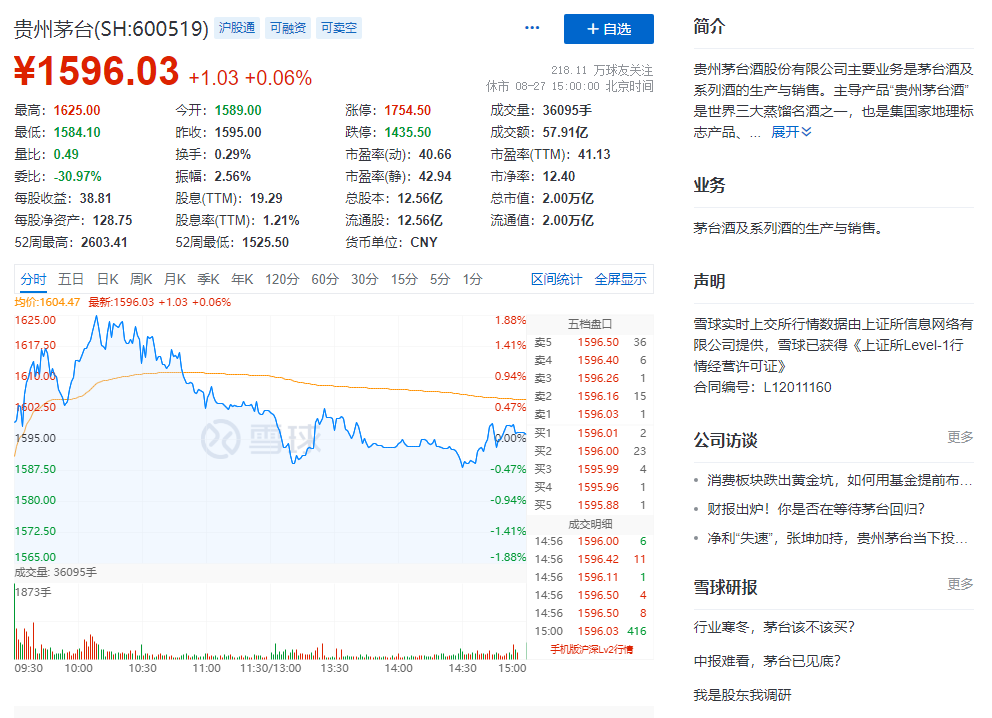The height and width of the screenshot is (718, 992).
Task: Click the 可融资 tag
Action: (288, 28)
